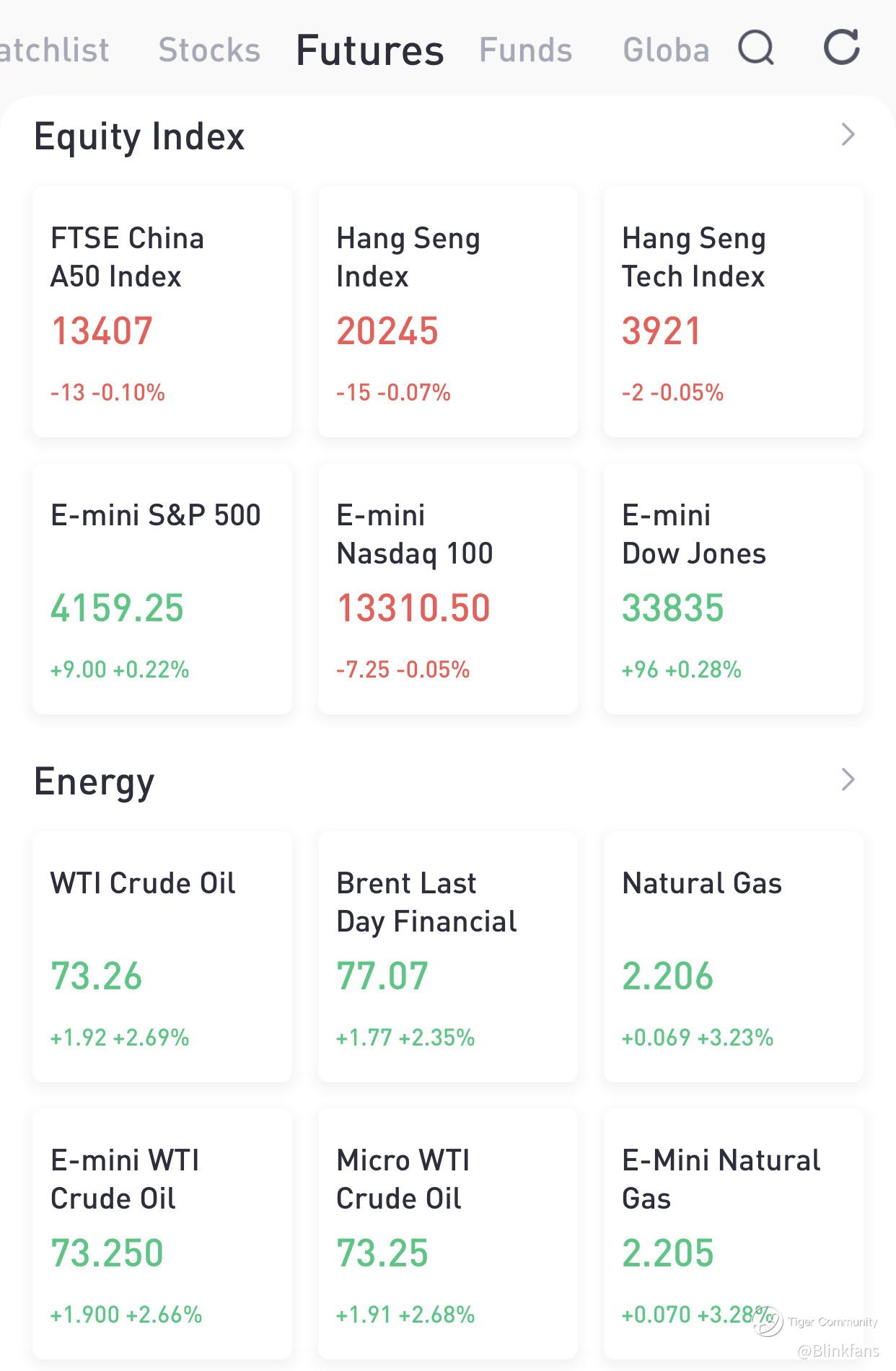Image resolution: width=896 pixels, height=1371 pixels.
Task: Open Brent Last Day Financial card
Action: click(x=448, y=957)
